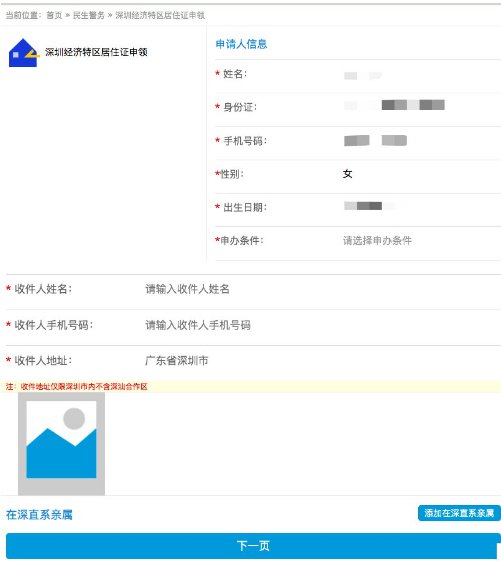
Task: Click the 深圳经济特区居住证申领 title text
Action: [x=96, y=52]
